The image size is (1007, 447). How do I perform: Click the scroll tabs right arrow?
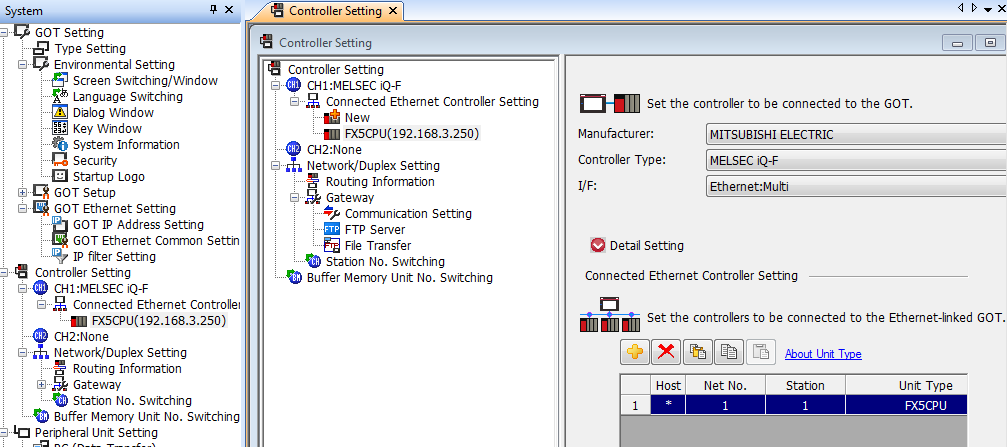coord(974,8)
